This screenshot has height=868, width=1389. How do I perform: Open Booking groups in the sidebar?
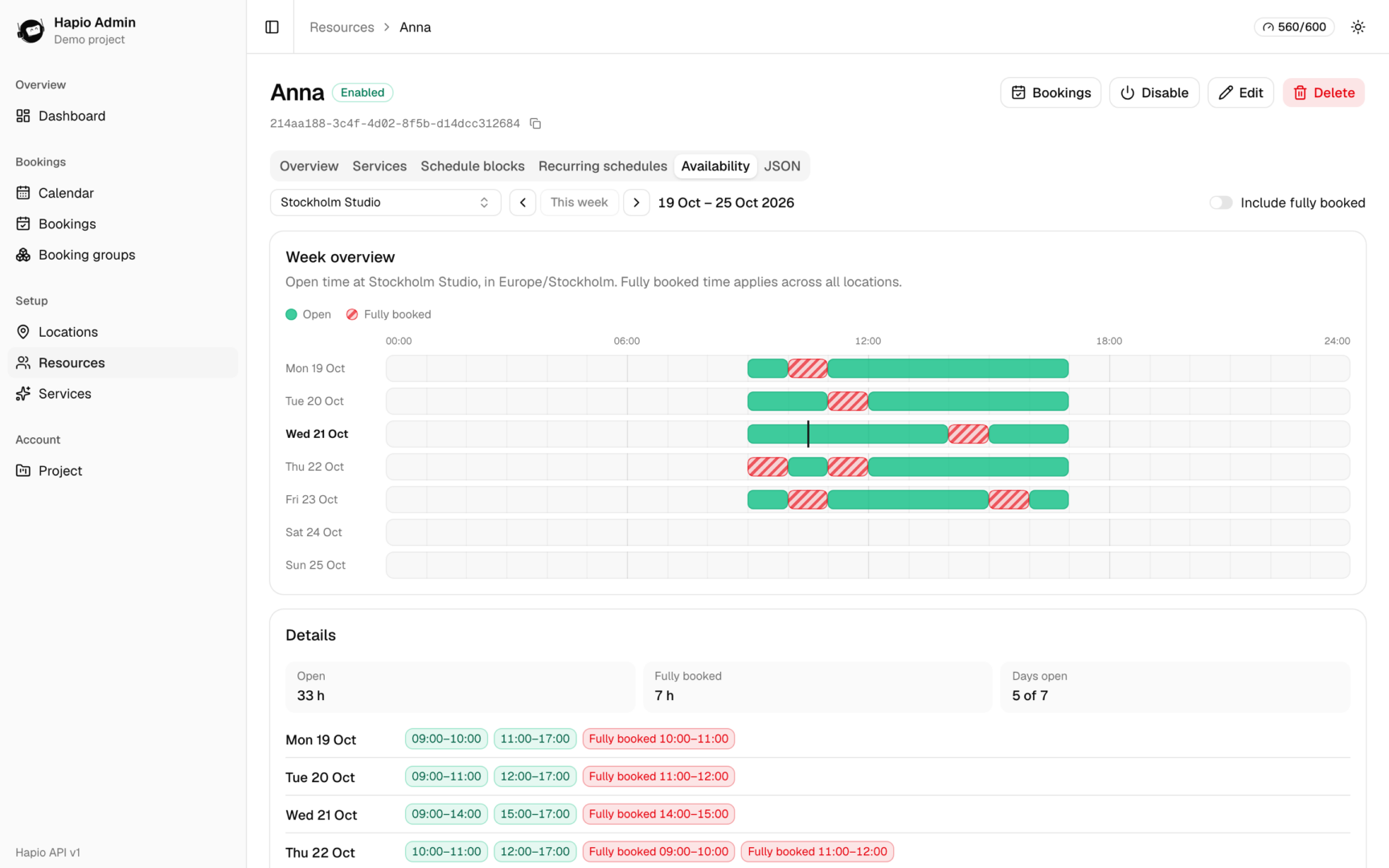(x=123, y=255)
